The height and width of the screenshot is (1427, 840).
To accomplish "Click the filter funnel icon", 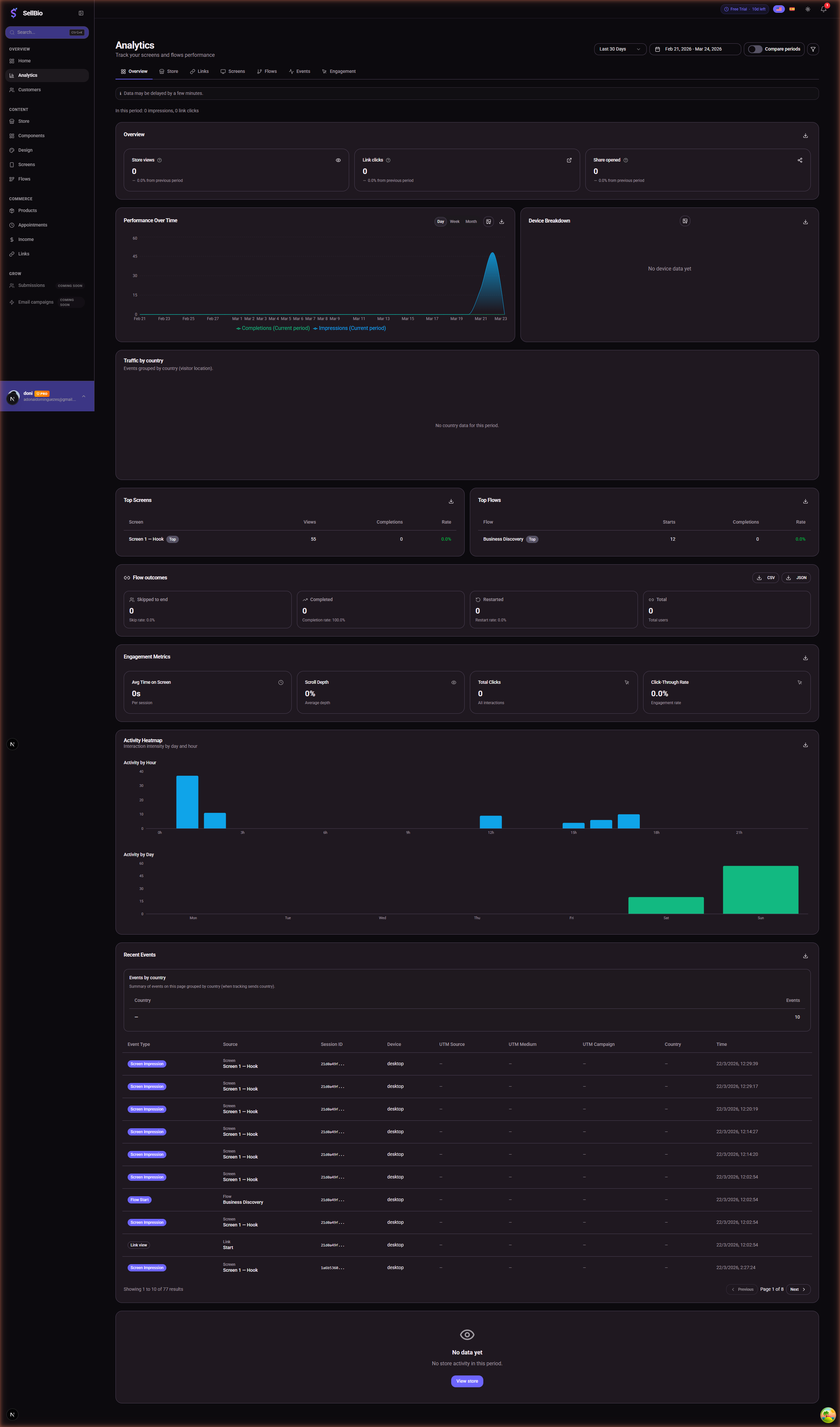I will click(813, 49).
